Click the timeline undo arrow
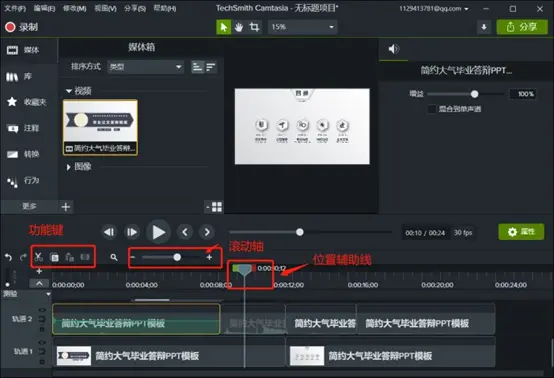 pyautogui.click(x=8, y=258)
